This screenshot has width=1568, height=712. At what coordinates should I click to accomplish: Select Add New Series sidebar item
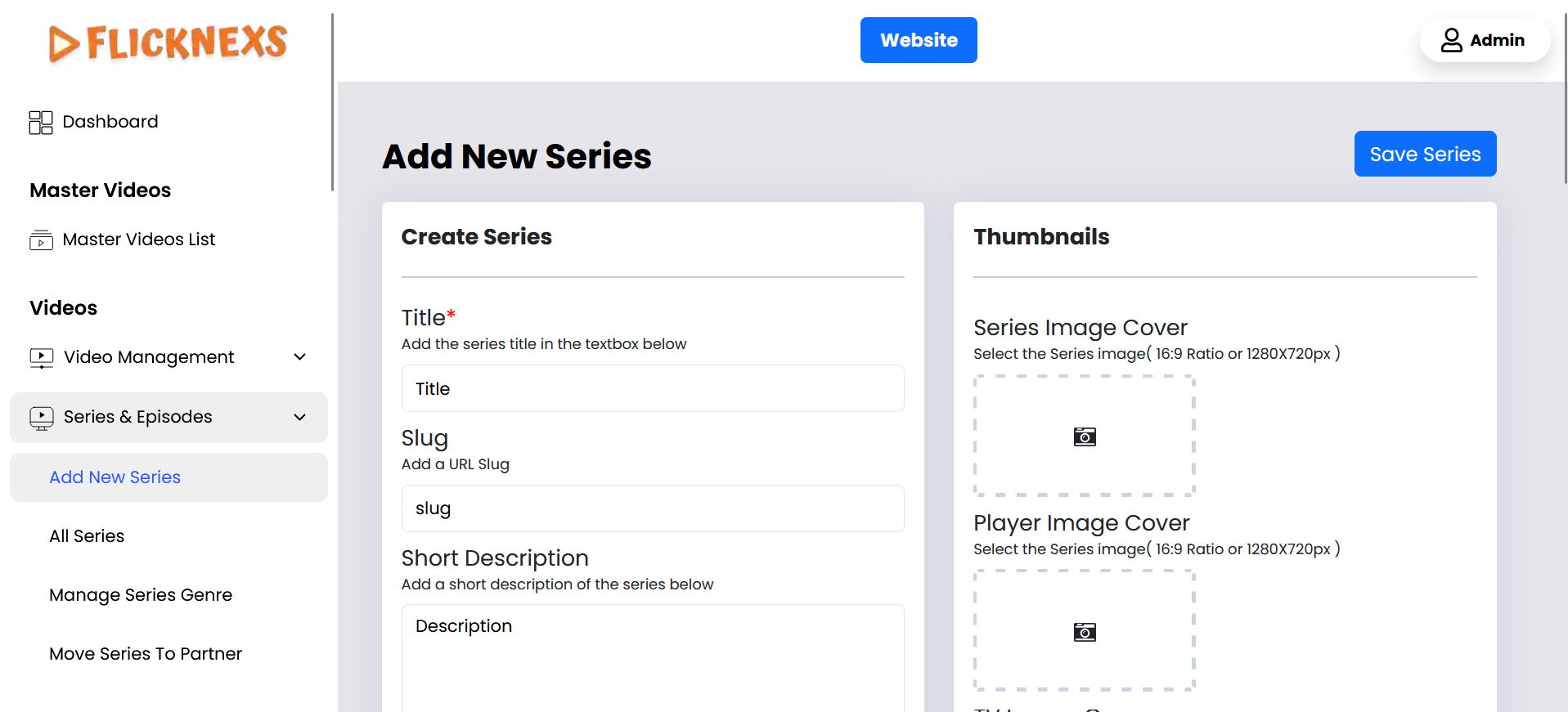(x=115, y=477)
